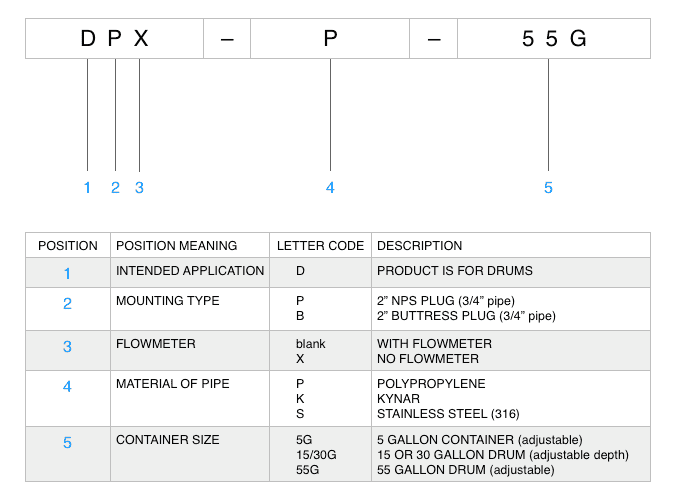Click the CONTAINER SIZE cell
Viewport: 674px width, 497px height.
pyautogui.click(x=190, y=454)
